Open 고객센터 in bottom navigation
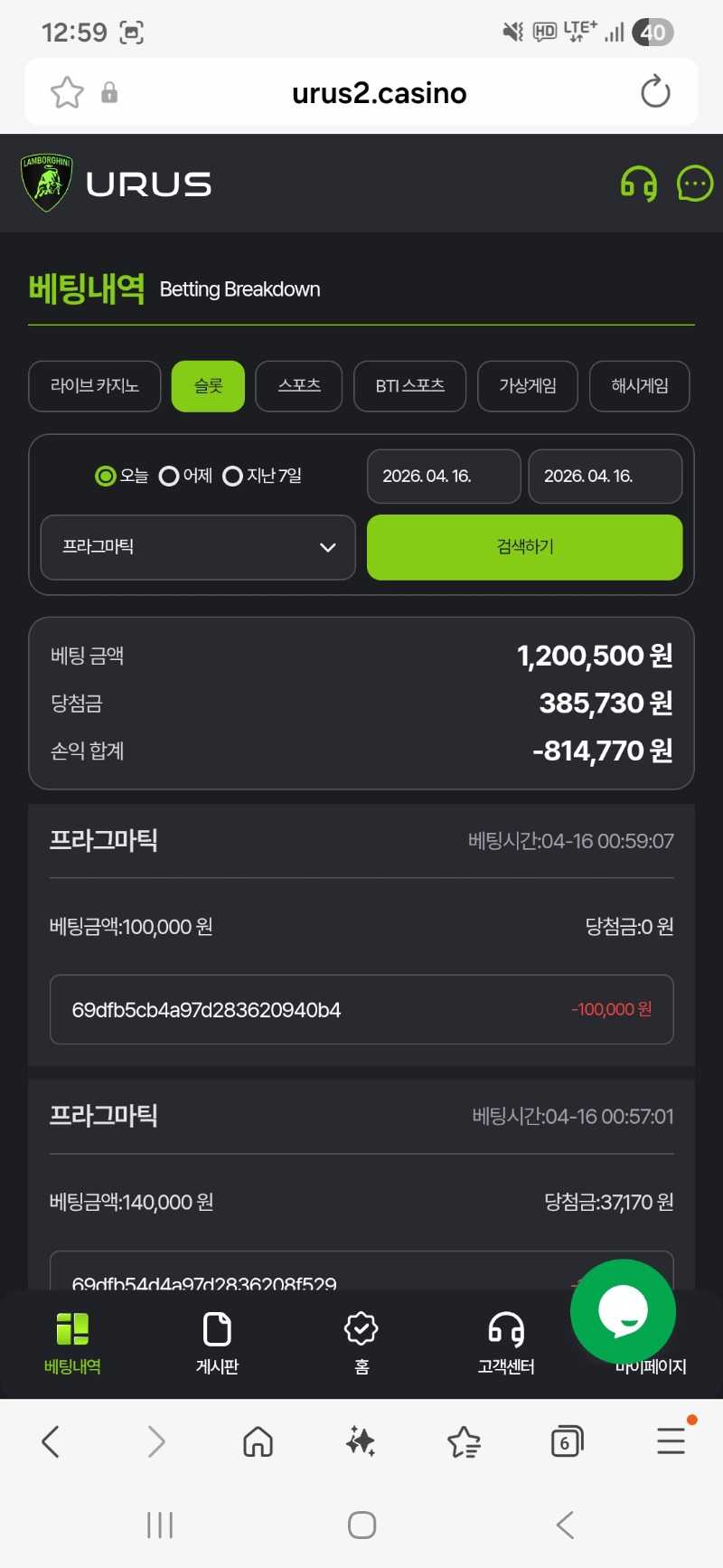Image resolution: width=723 pixels, height=1568 pixels. (x=506, y=1343)
